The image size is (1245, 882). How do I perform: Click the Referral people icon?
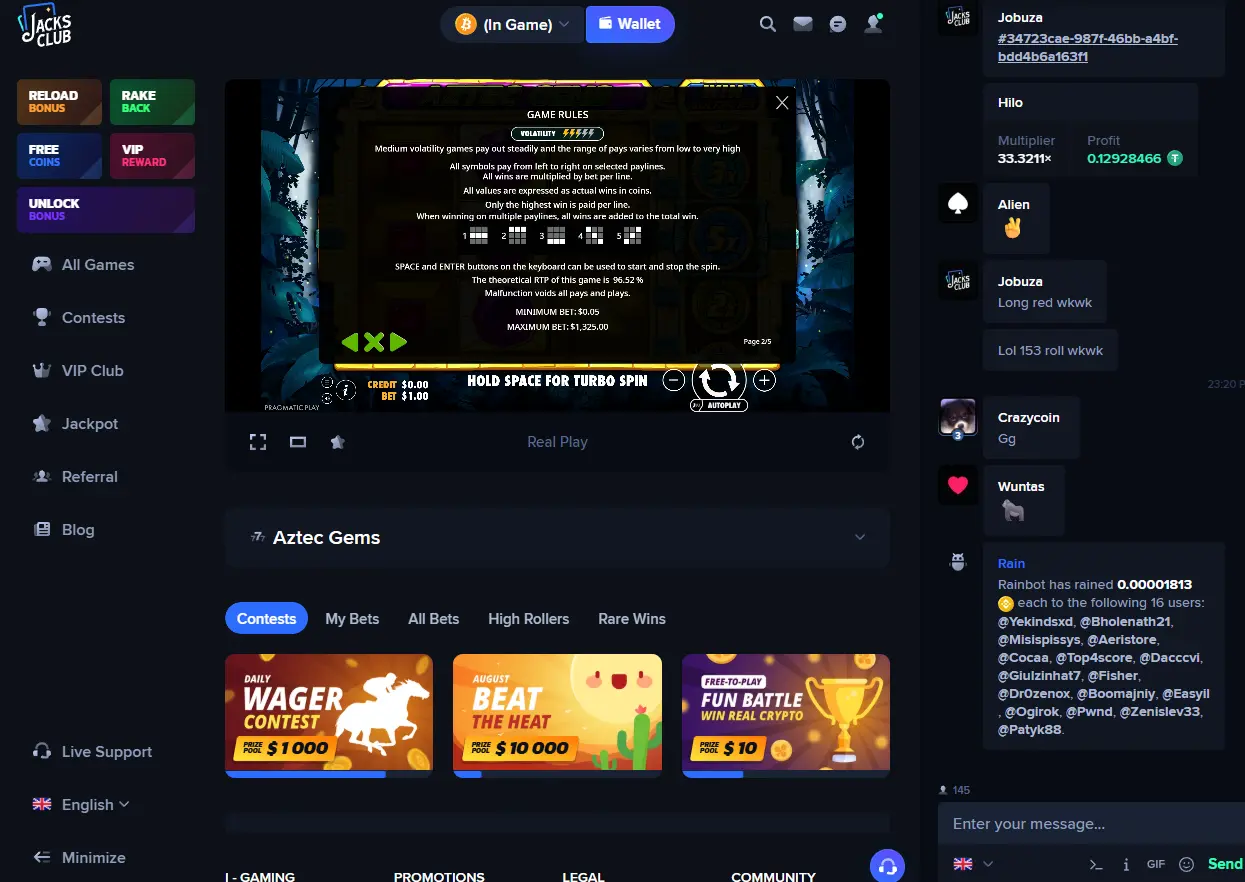click(42, 477)
